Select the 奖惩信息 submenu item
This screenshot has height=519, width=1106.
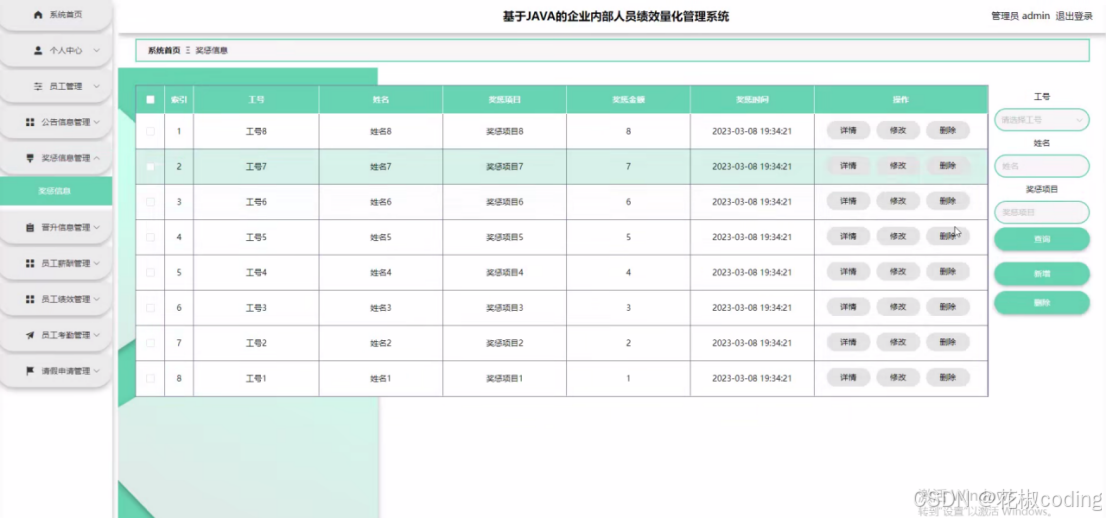point(56,191)
